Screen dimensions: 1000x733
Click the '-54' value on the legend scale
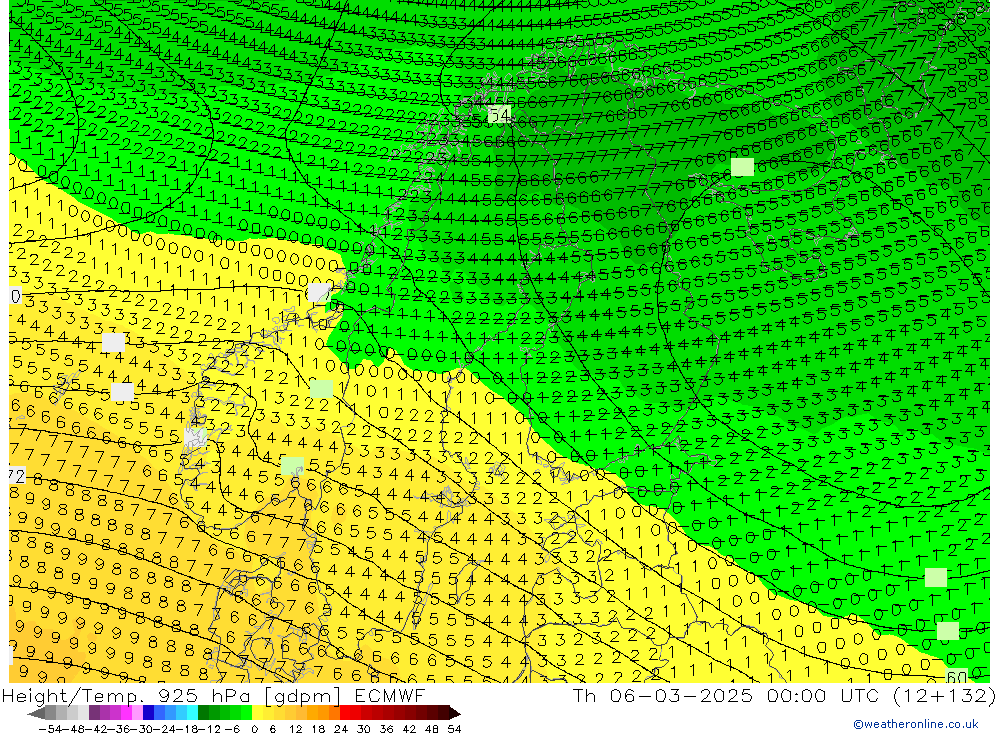tap(51, 729)
